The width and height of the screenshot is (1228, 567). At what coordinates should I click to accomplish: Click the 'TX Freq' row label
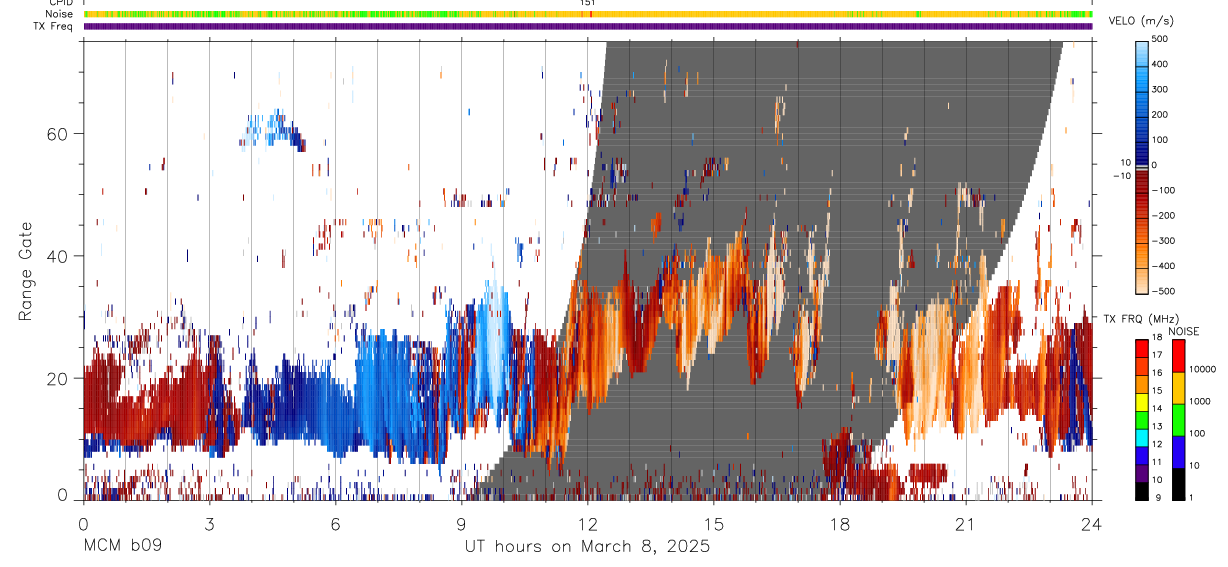coord(54,26)
